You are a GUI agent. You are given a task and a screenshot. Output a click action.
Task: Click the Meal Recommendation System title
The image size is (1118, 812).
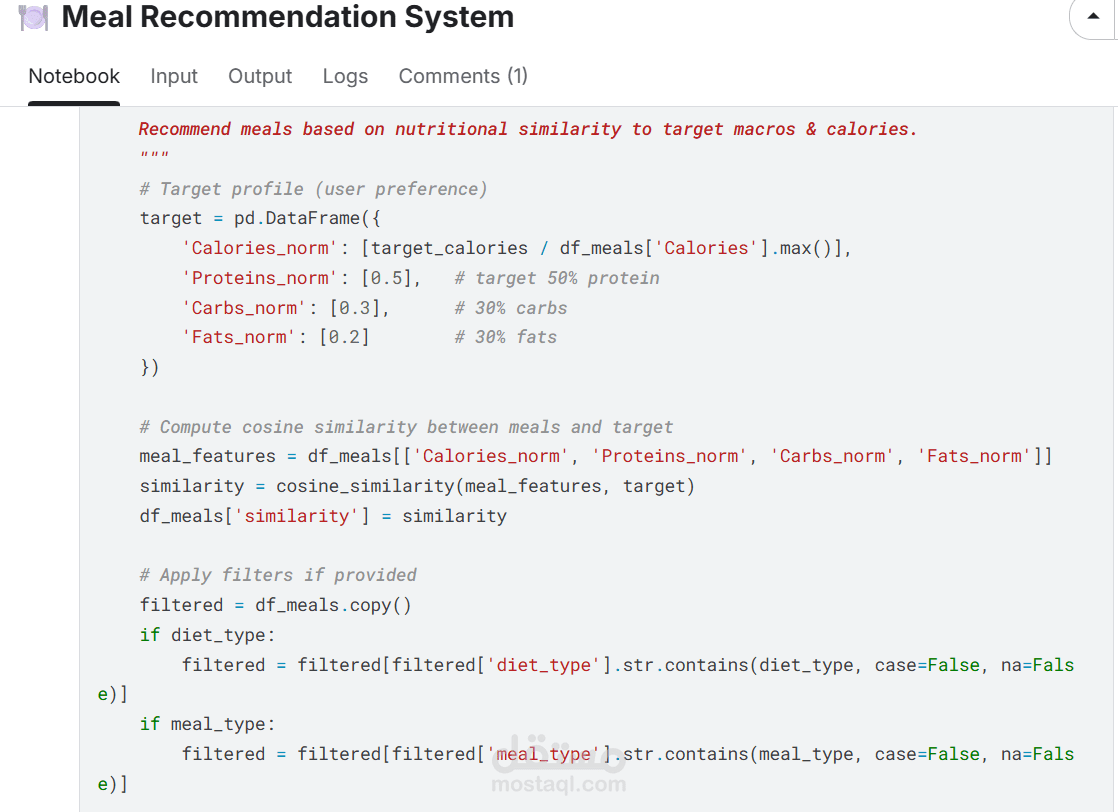[x=287, y=17]
